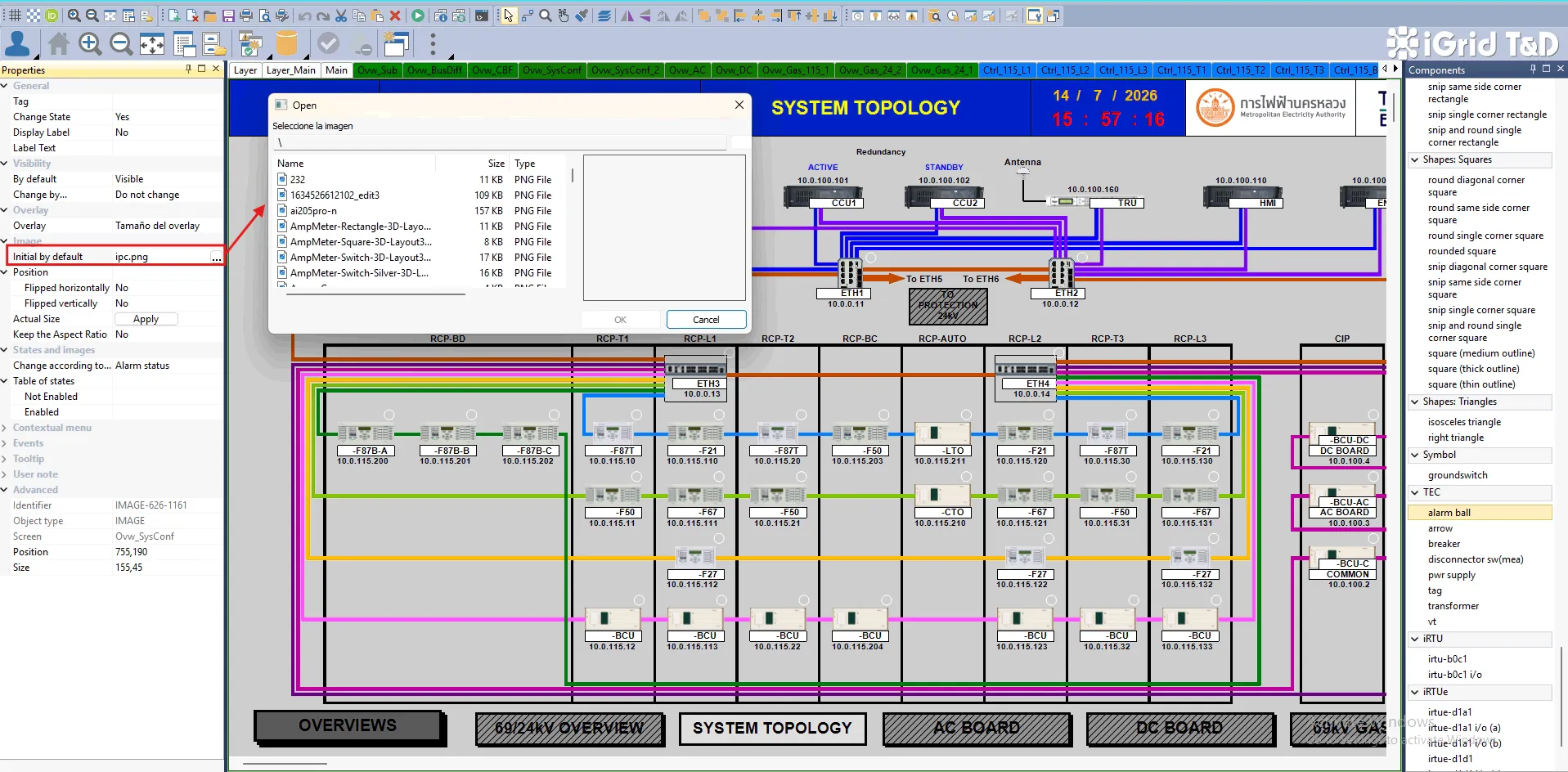Image resolution: width=1568 pixels, height=772 pixels.
Task: Click the scissors cut icon
Action: [x=341, y=16]
